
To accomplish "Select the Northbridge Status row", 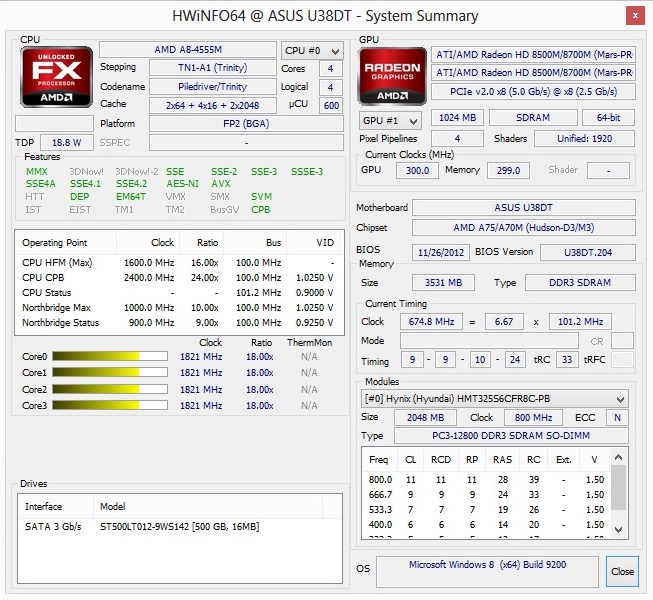I will 179,323.
